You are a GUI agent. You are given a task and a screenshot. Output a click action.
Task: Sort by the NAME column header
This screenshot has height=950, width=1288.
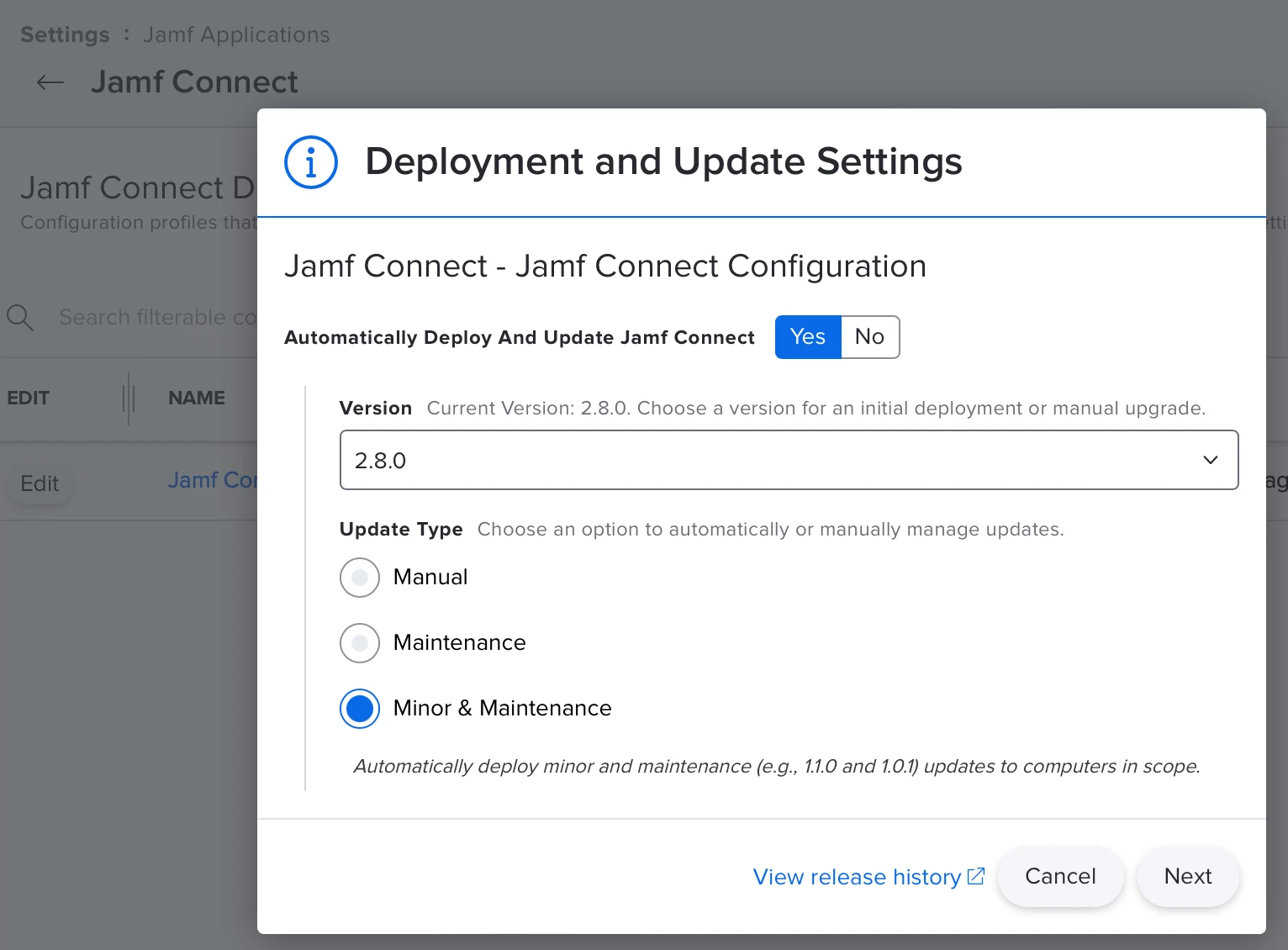[197, 398]
